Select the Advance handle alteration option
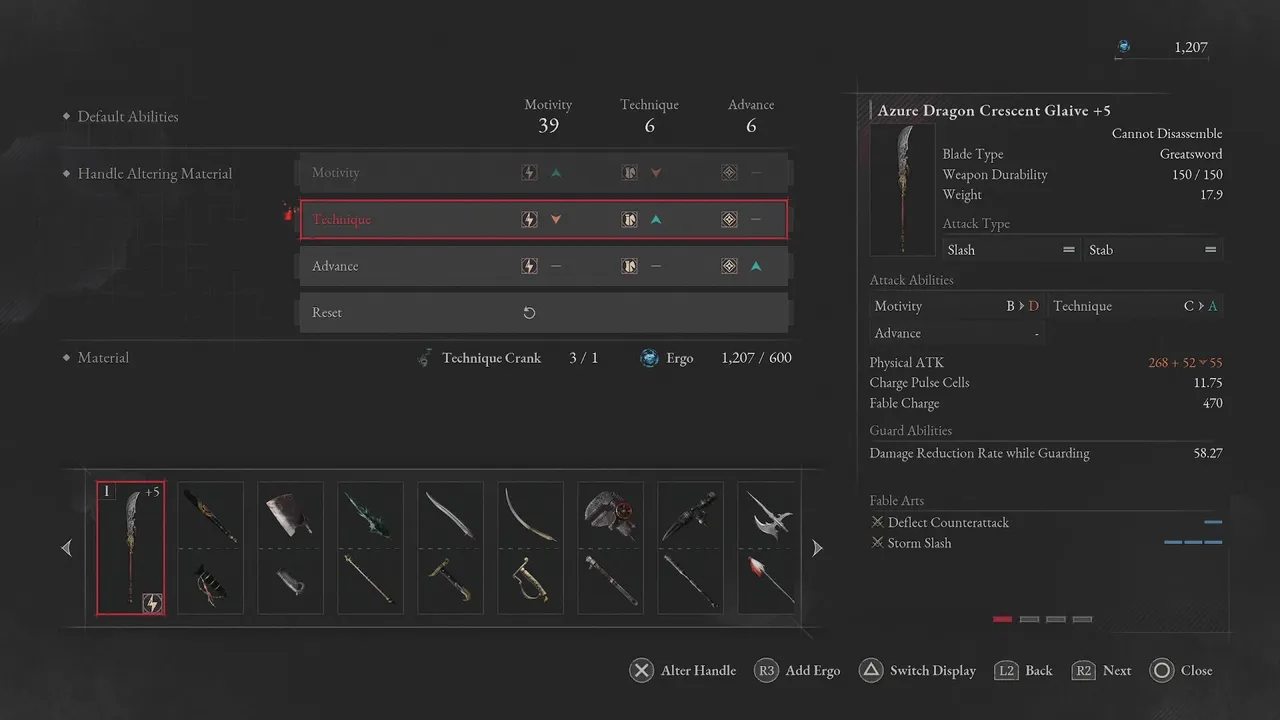This screenshot has width=1280, height=720. (x=545, y=266)
